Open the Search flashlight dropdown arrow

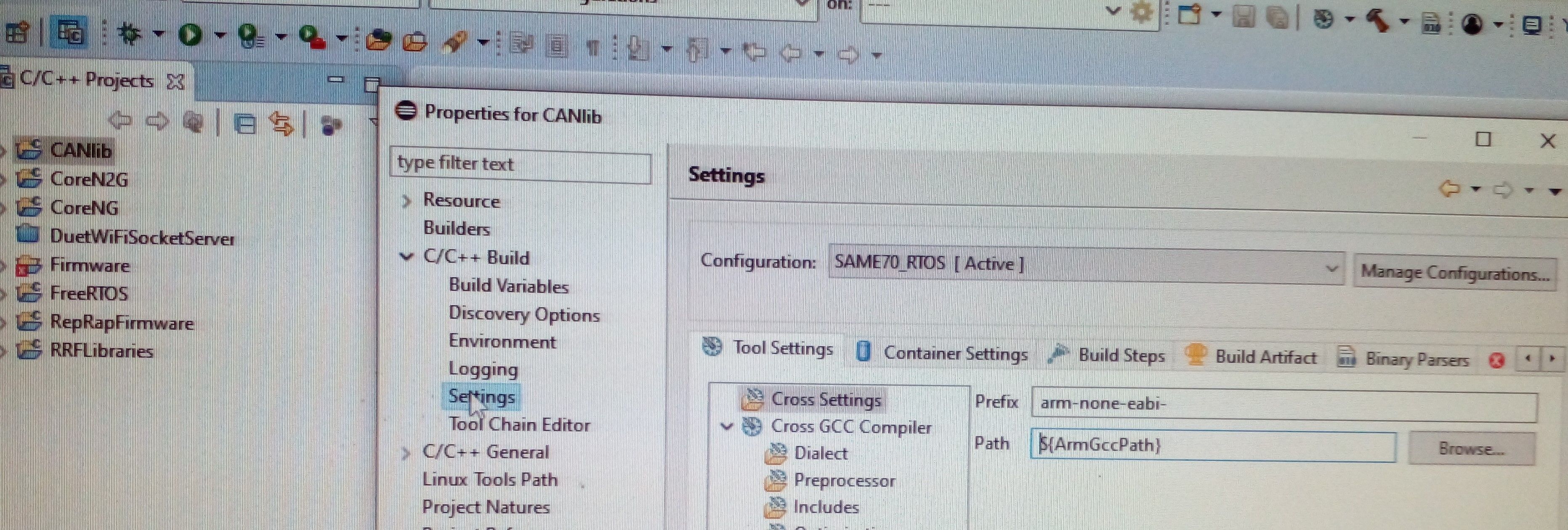[483, 43]
